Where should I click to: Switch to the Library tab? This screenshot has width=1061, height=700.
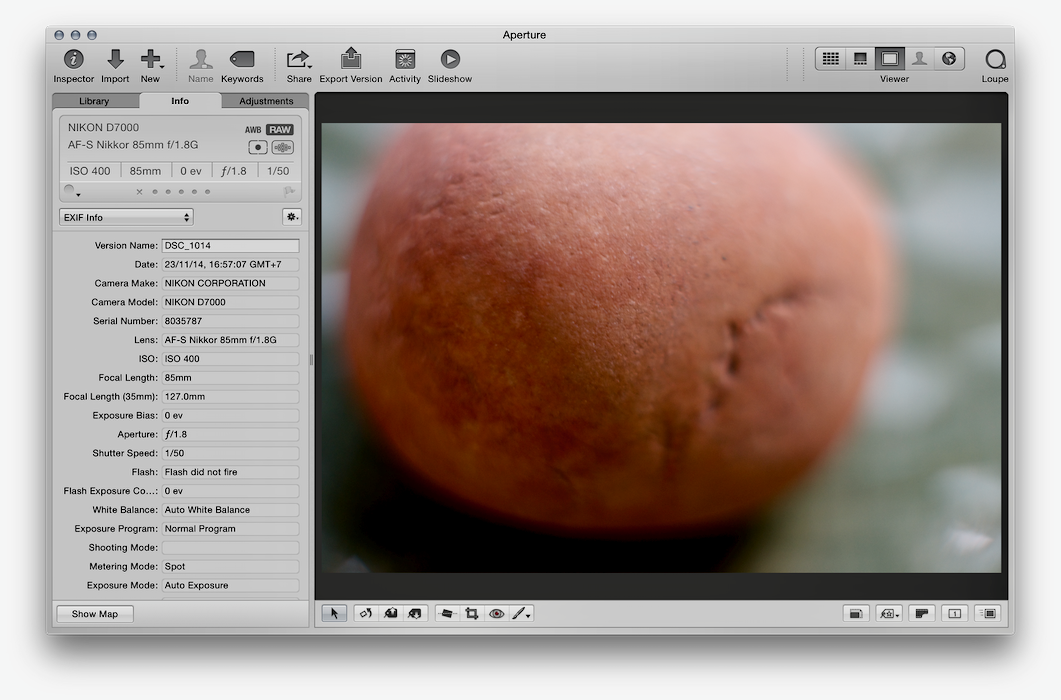pyautogui.click(x=94, y=101)
